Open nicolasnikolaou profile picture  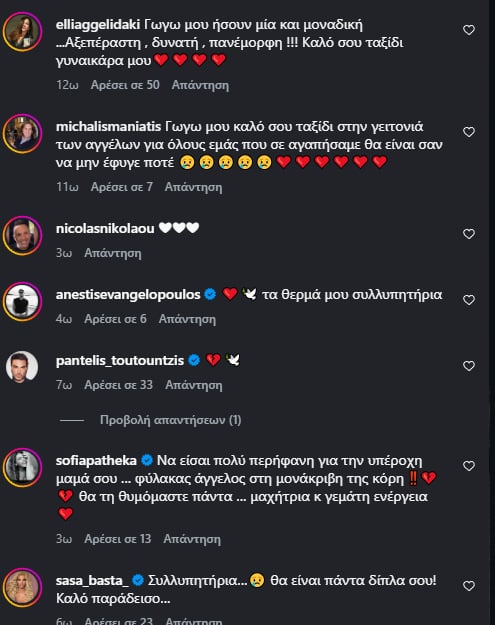pyautogui.click(x=22, y=236)
